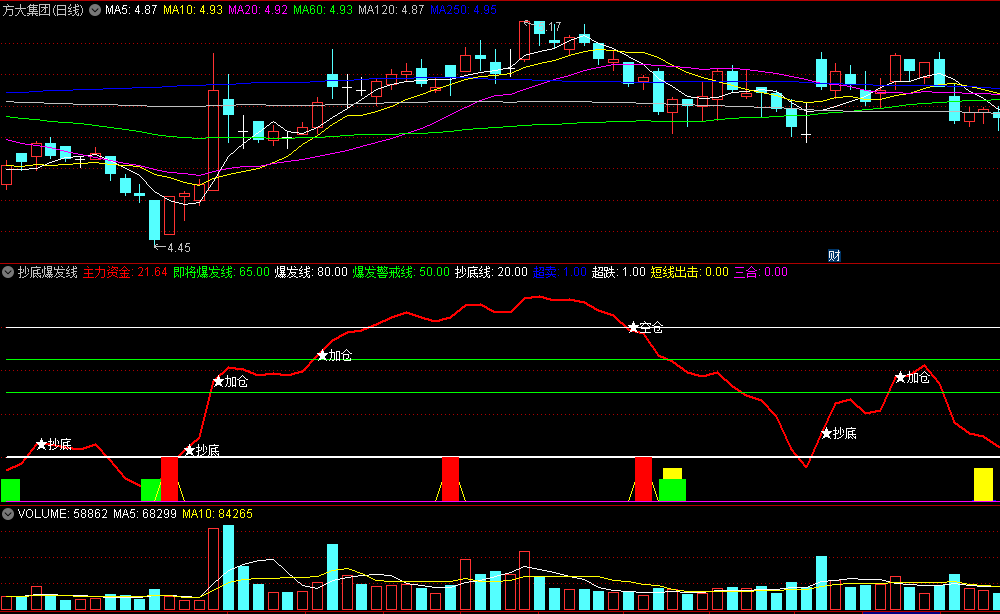Click the high price marker near the peak
This screenshot has height=614, width=1000.
tap(543, 26)
